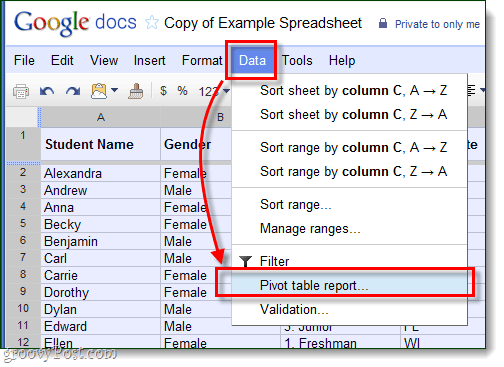Screen dimensions: 504x367
Task: Click the undo arrow icon
Action: click(x=47, y=91)
